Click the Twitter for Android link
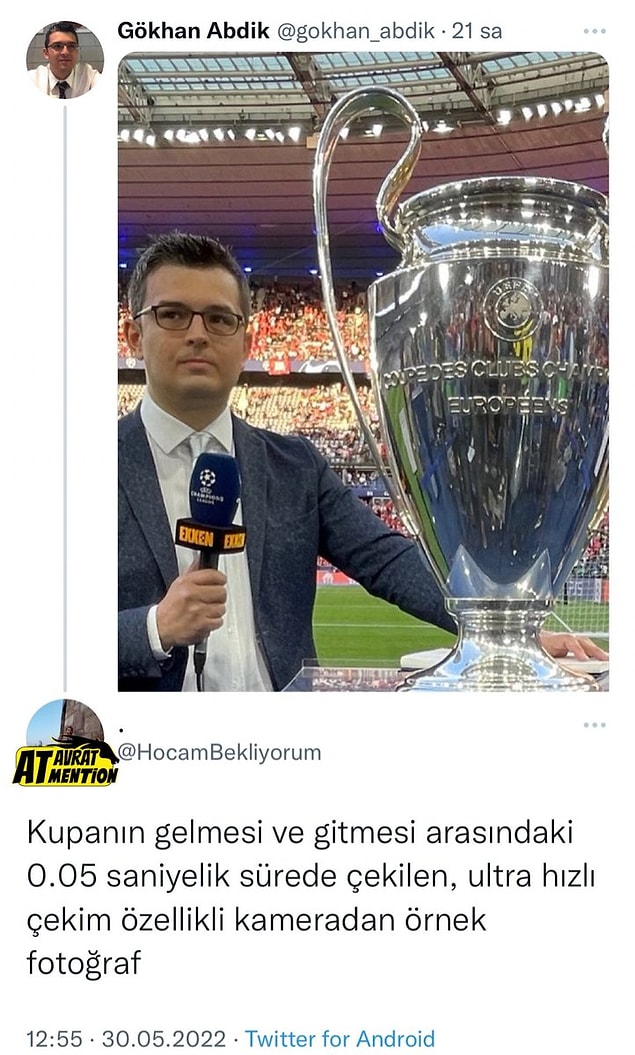Viewport: 635px width, 1055px height. tap(340, 1038)
